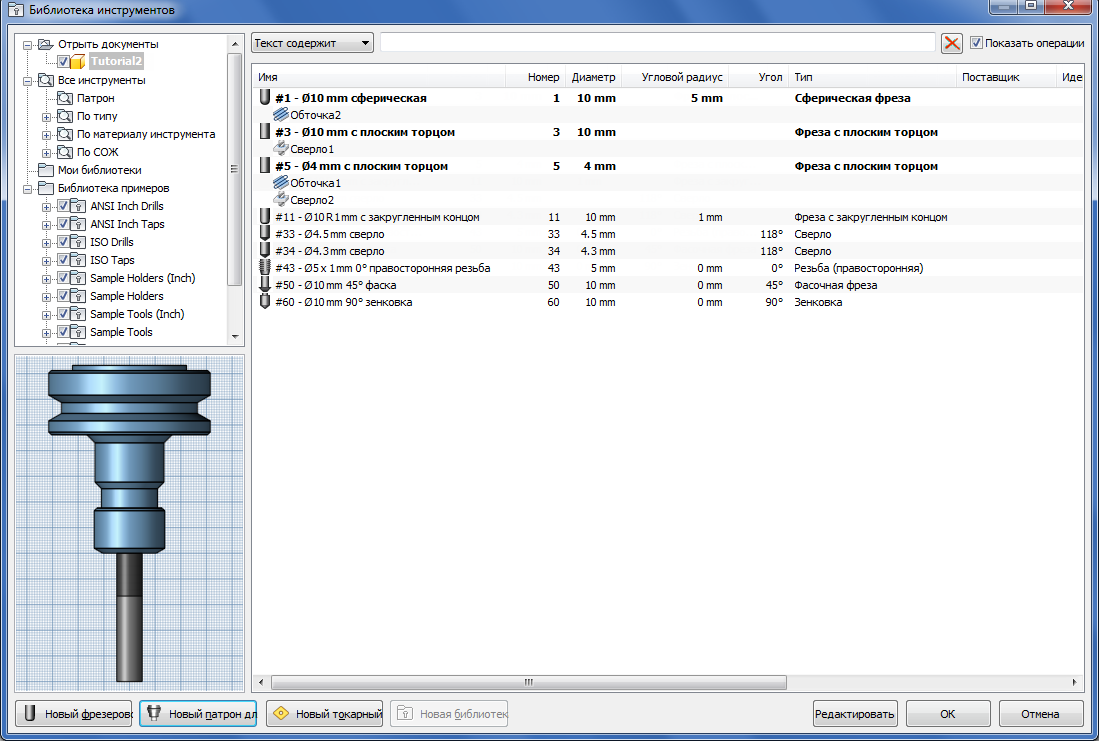The height and width of the screenshot is (741, 1099).
Task: Click the tool list scroll right arrow
Action: coord(1074,682)
